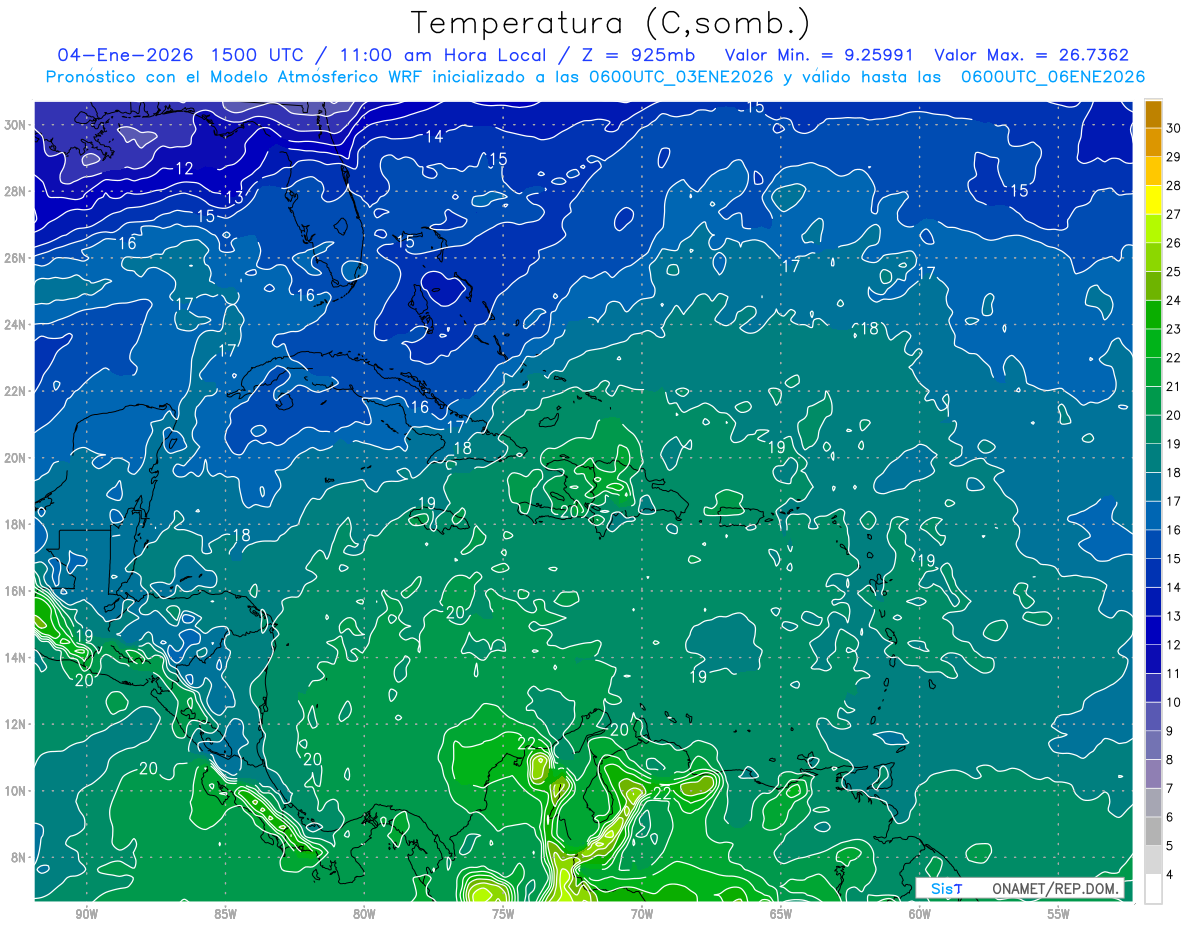Click the "22N" latitude axis label
This screenshot has width=1200, height=927.
[16, 391]
